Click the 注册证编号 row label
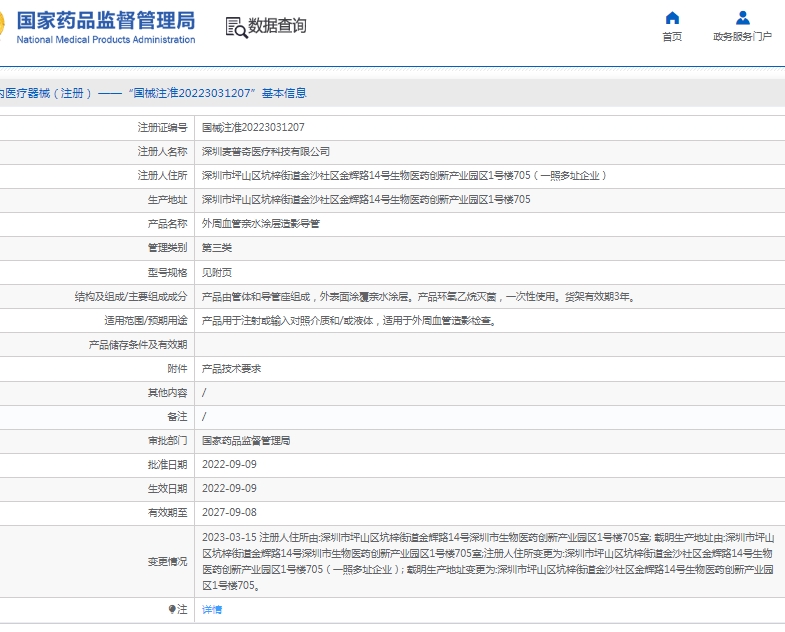The width and height of the screenshot is (785, 632). pos(162,128)
